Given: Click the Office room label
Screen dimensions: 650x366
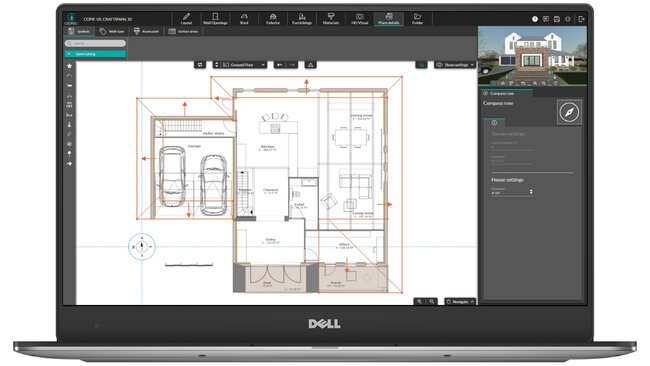Looking at the screenshot, I should [x=344, y=246].
